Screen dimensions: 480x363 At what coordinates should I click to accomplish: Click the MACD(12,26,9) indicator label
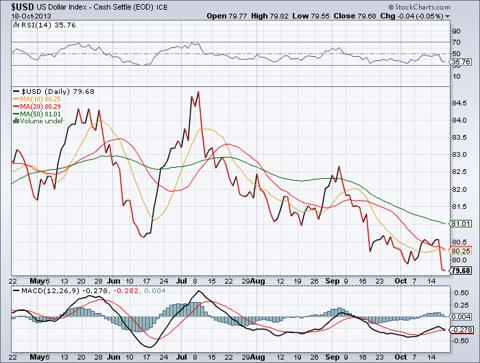[50, 291]
